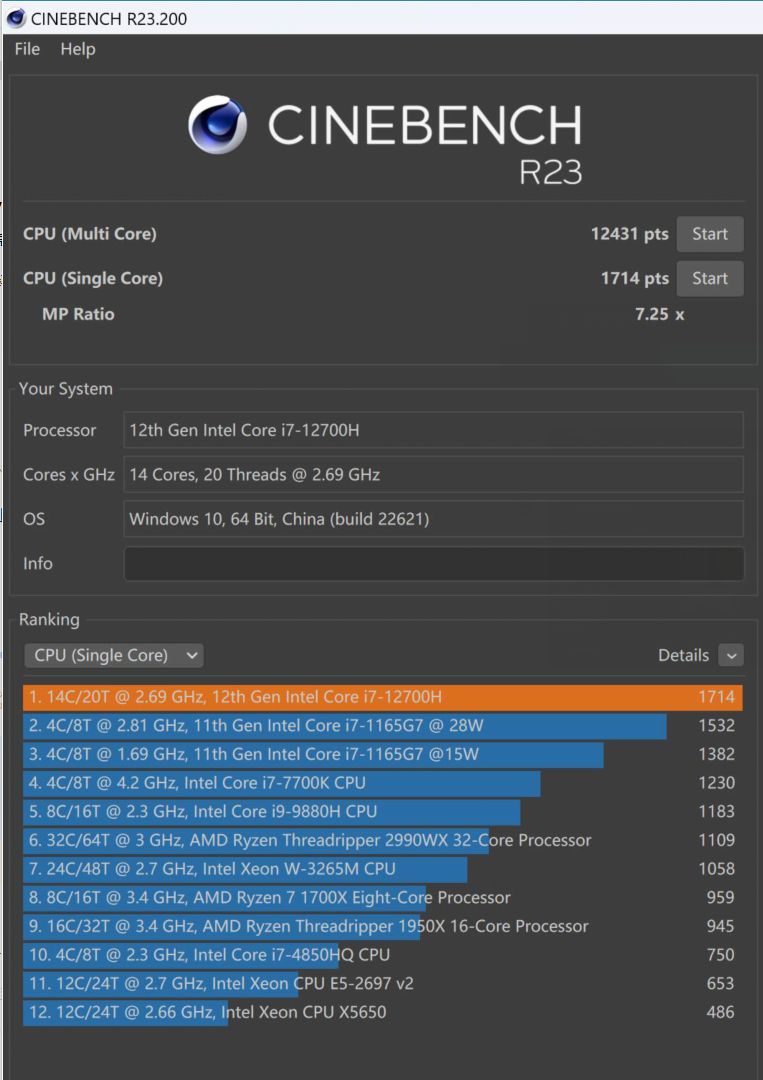Select the orange Core i7-12700H ranking bar
Viewport: 763px width, 1080px height.
pos(382,697)
